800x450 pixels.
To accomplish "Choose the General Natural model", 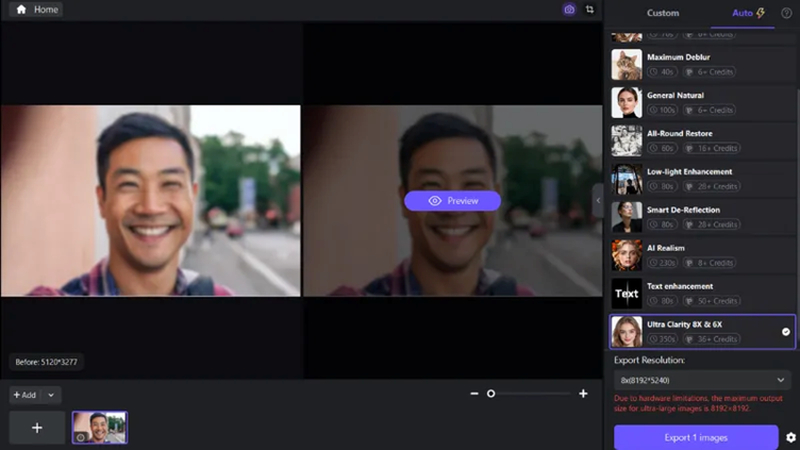I will [702, 103].
